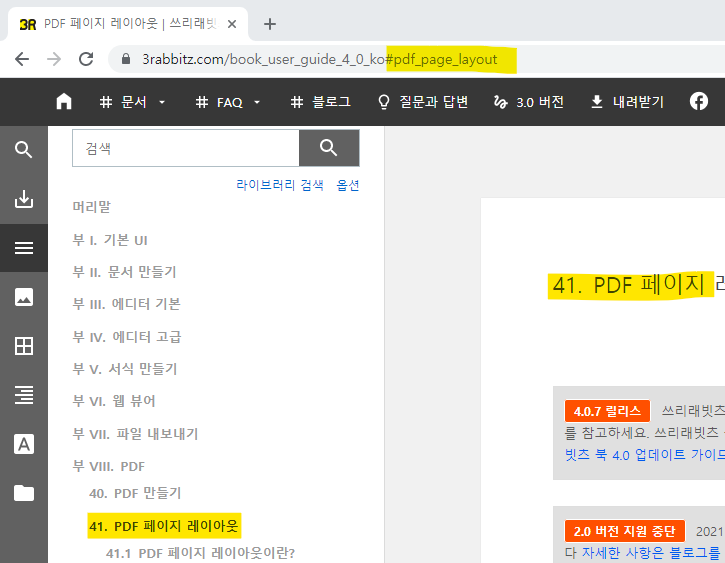Click the address bar URL
Screen dimensions: 725x563
click(x=319, y=59)
